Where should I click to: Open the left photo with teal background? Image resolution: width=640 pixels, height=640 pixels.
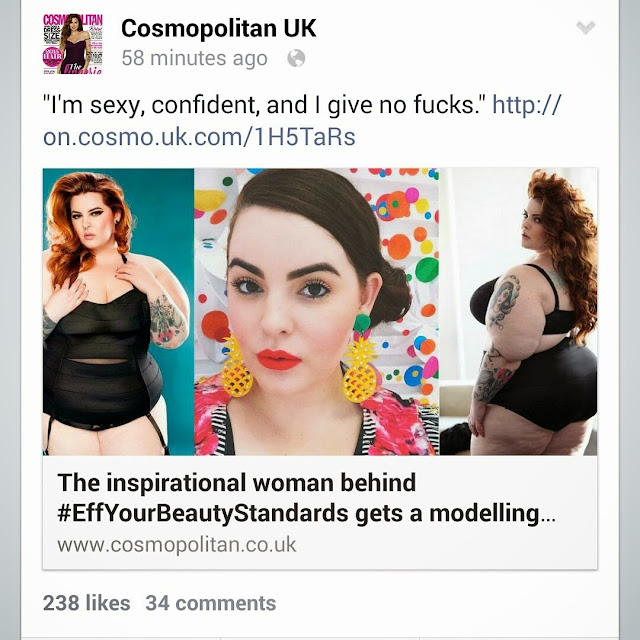118,311
